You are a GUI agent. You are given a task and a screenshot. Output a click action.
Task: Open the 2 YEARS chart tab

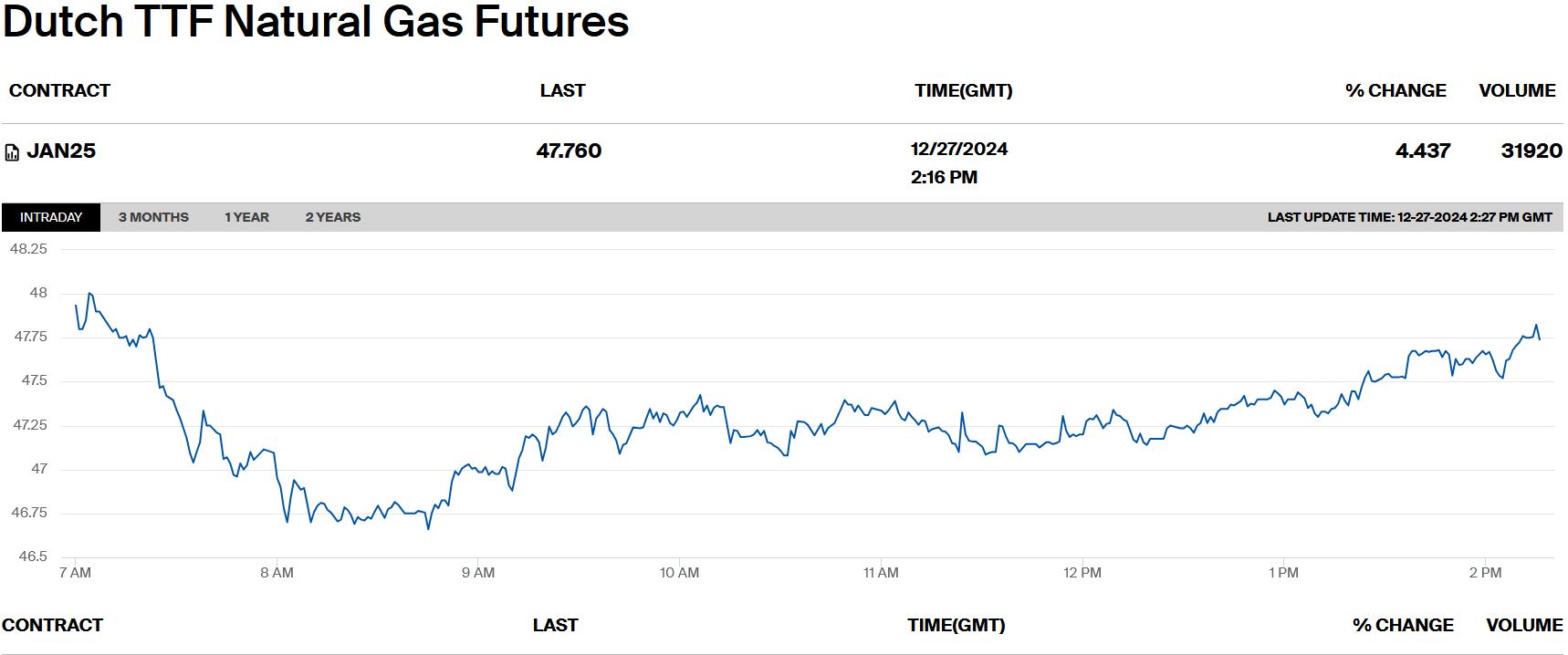[x=333, y=217]
